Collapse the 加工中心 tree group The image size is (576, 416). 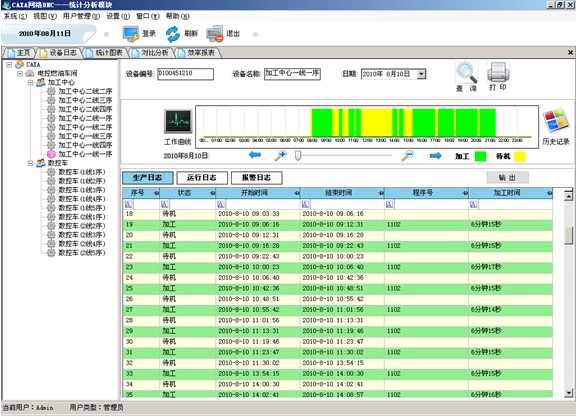(31, 82)
